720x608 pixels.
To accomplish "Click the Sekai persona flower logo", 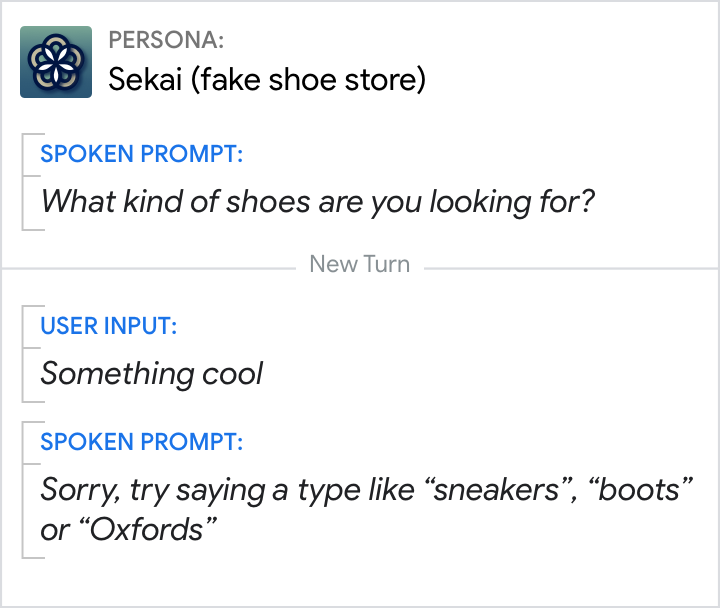I will (x=56, y=62).
